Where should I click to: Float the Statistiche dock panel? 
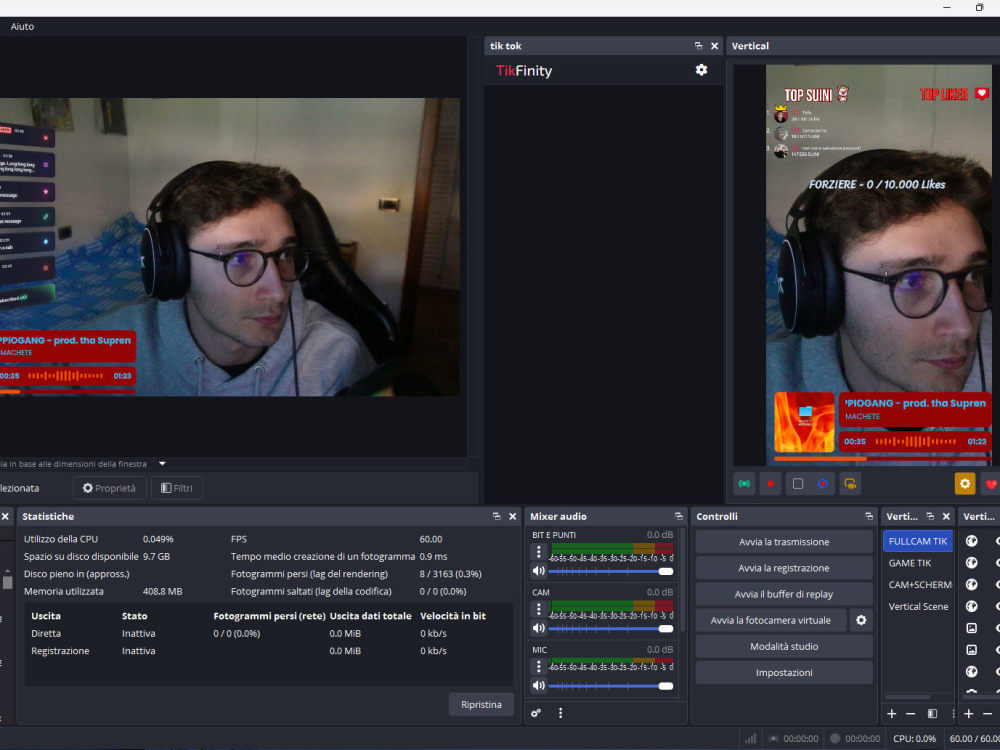pos(497,517)
